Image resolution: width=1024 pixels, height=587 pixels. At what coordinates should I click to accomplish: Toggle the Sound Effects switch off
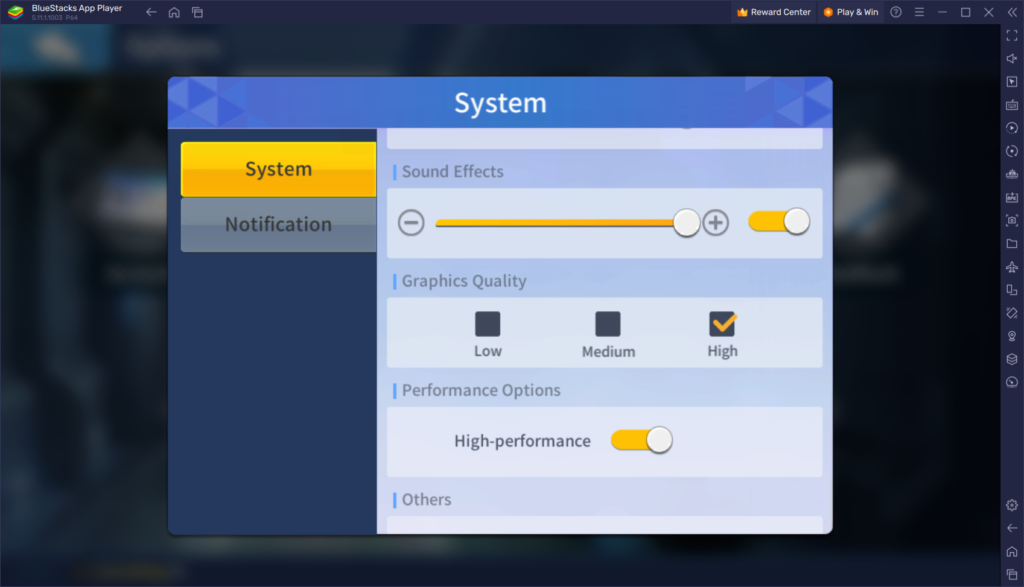pyautogui.click(x=779, y=222)
